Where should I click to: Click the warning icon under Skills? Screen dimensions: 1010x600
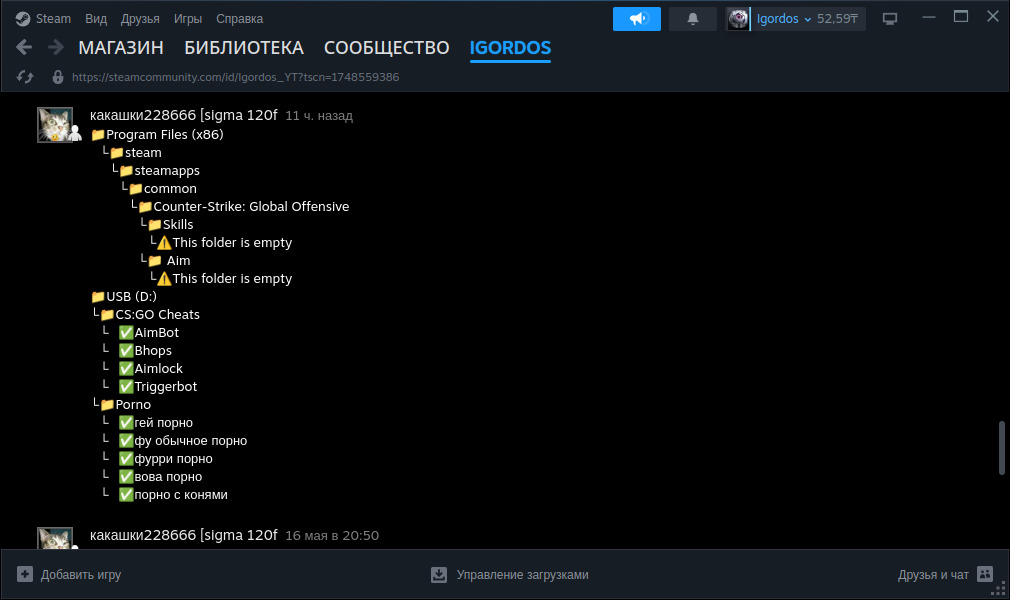(164, 243)
